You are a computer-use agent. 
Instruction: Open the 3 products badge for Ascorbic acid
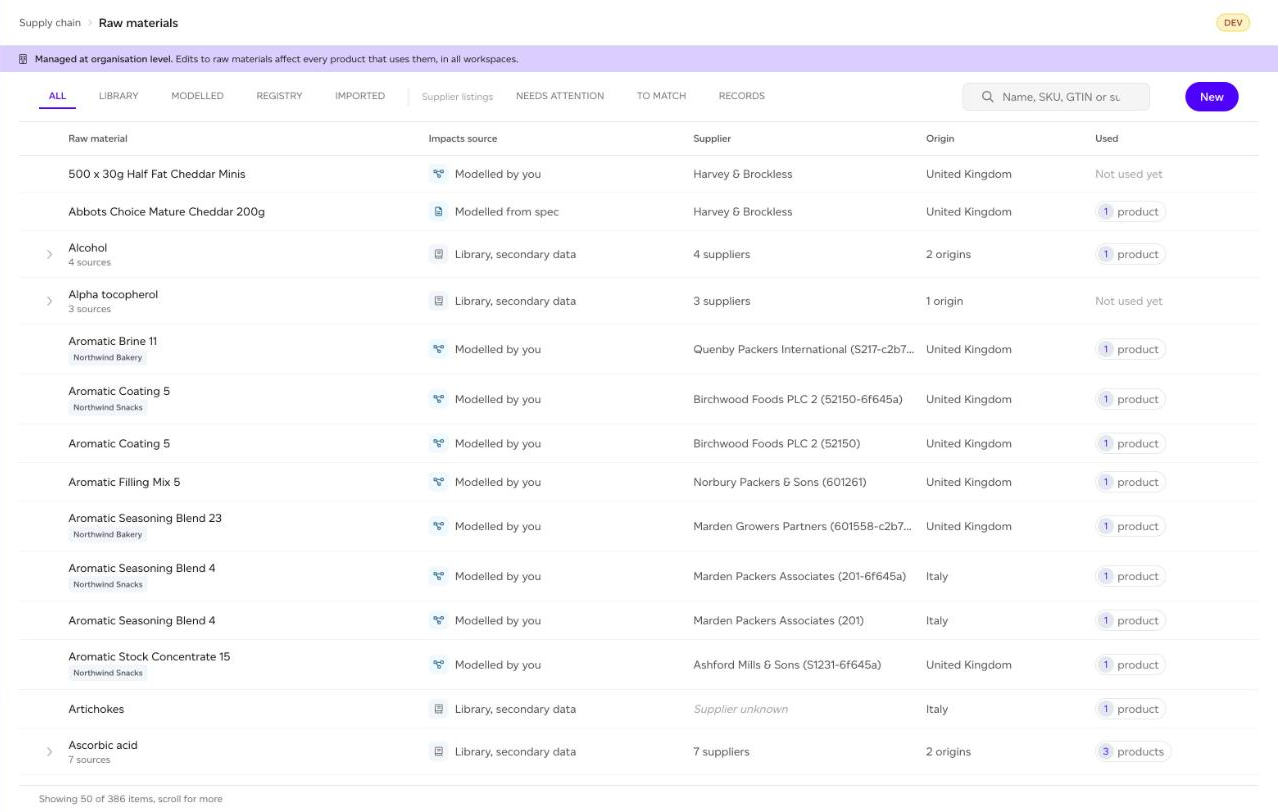click(1133, 752)
